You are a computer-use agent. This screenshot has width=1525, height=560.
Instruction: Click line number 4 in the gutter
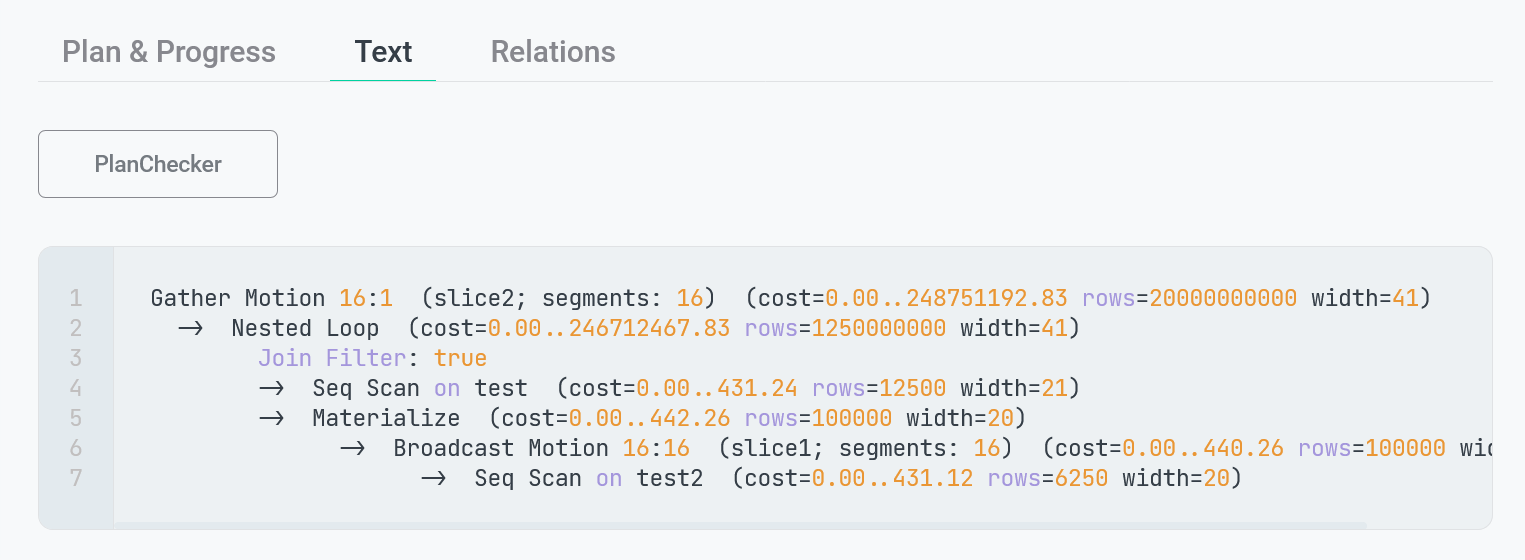[76, 388]
